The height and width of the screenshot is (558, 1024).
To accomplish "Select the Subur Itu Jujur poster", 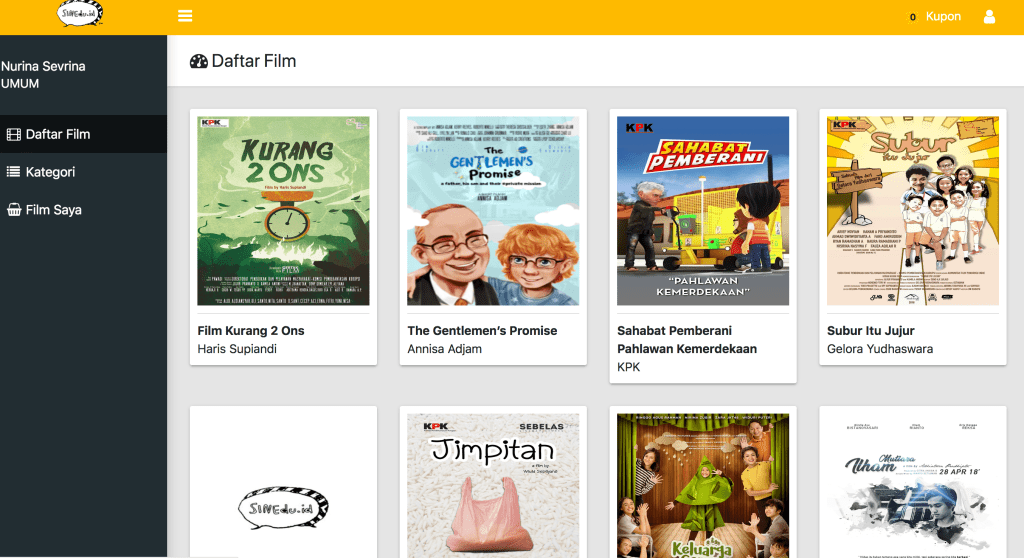I will (x=913, y=210).
